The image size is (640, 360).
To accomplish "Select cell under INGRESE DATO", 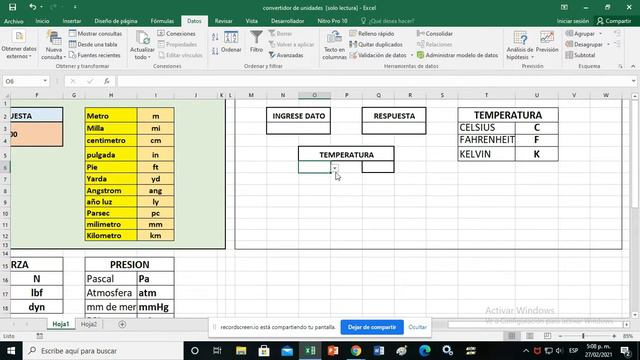I will coord(298,128).
